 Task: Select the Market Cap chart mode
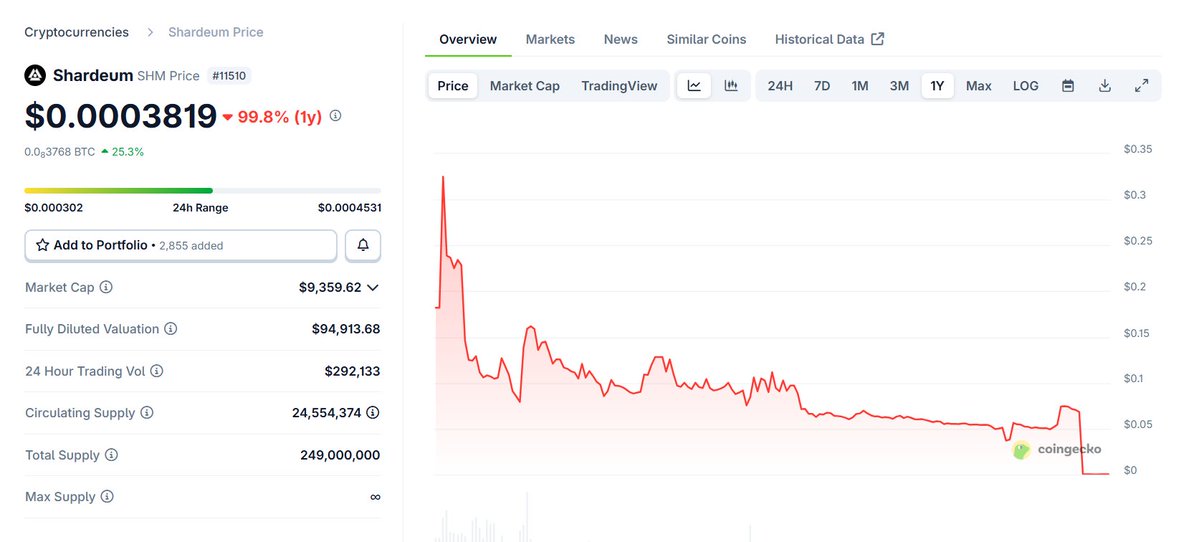525,86
